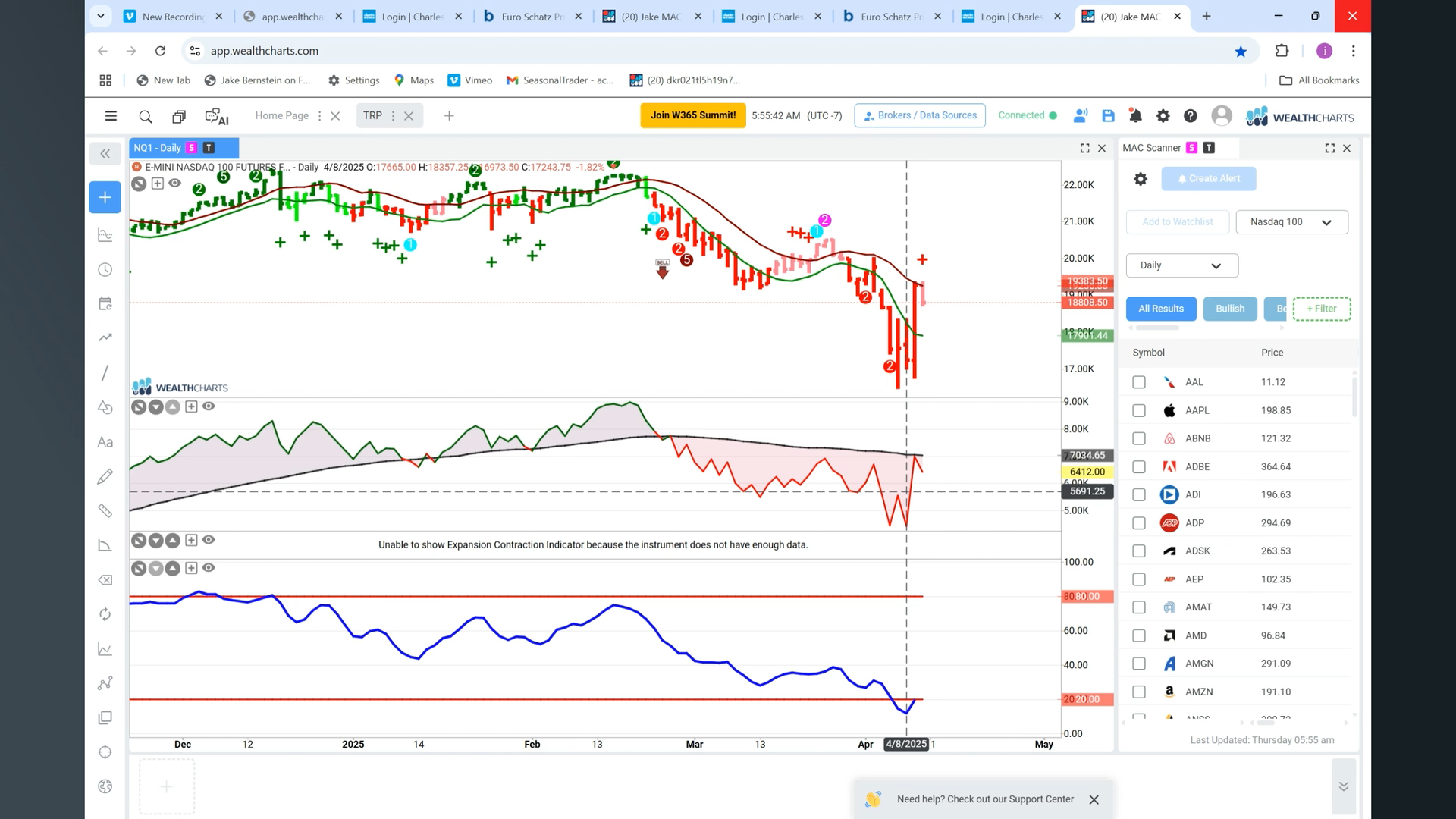This screenshot has height=819, width=1456.
Task: Open the clock history tool in sidebar
Action: (105, 270)
